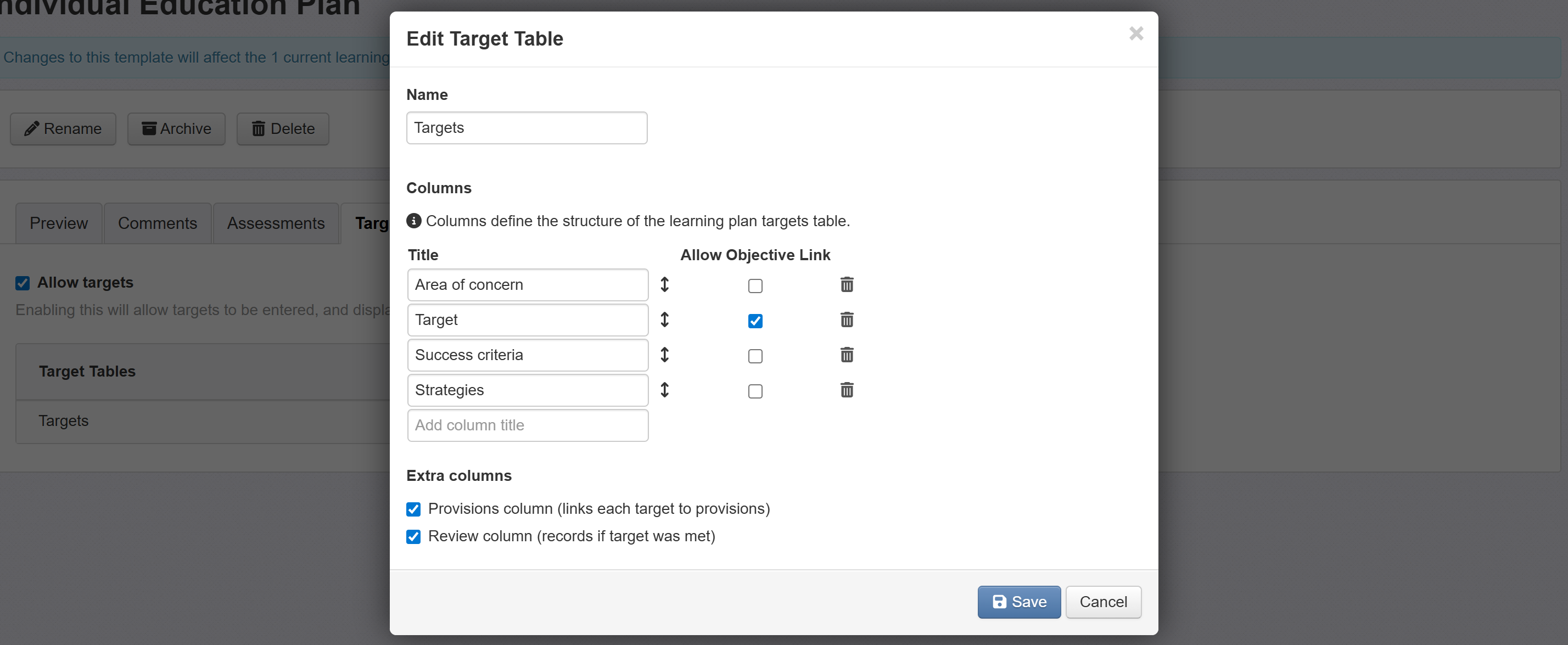Viewport: 1568px width, 645px height.
Task: Disable the Provisions column checkbox
Action: click(x=413, y=509)
